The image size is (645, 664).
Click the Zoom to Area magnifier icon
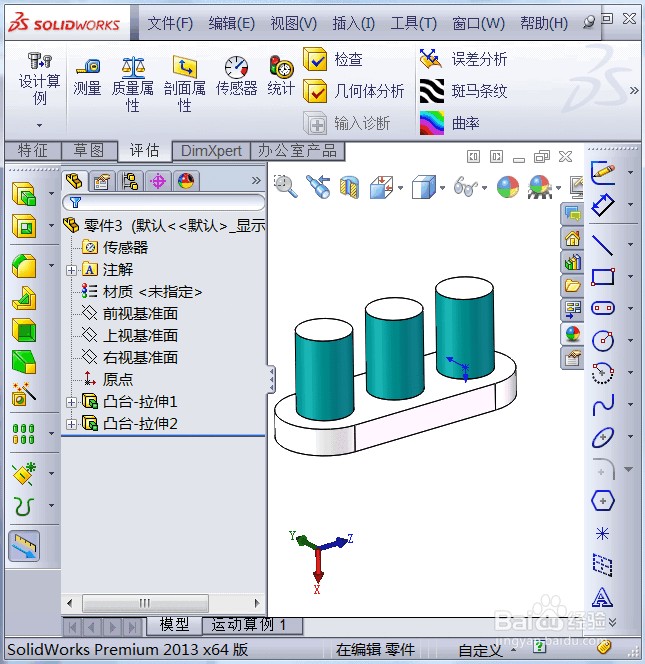[286, 186]
